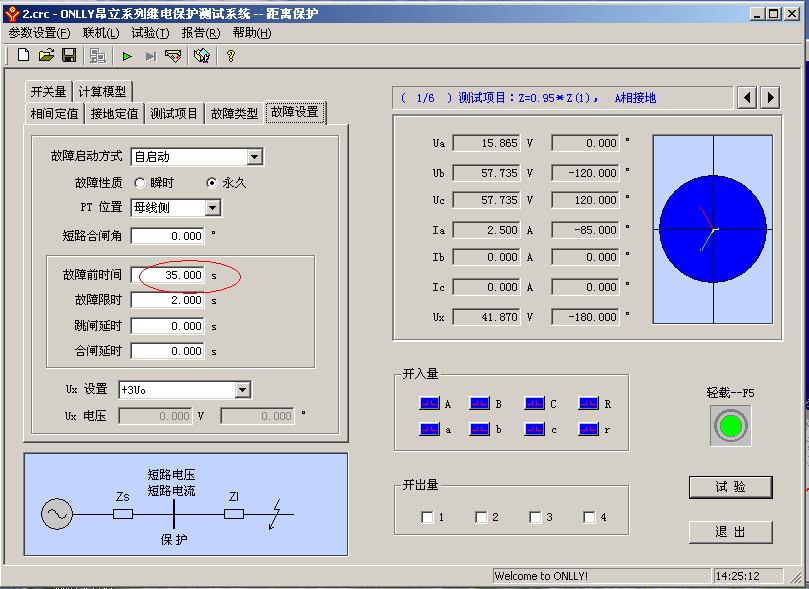Viewport: 809px width, 589px height.
Task: Click the Save floppy disk icon
Action: pyautogui.click(x=69, y=56)
